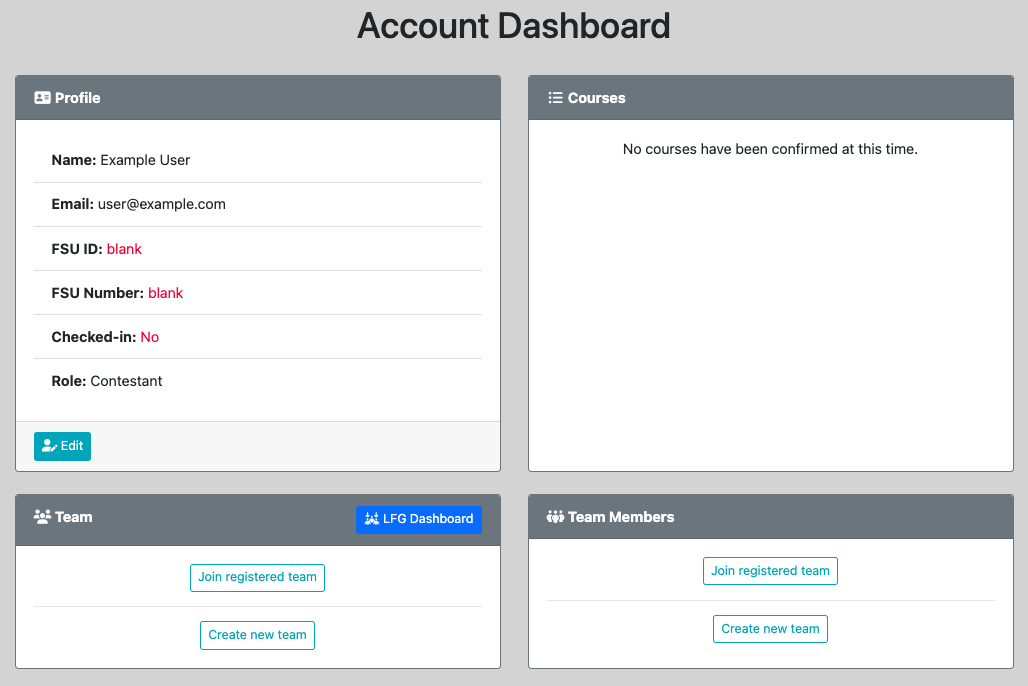
Task: Click the ID card icon beside Profile
Action: tap(42, 98)
